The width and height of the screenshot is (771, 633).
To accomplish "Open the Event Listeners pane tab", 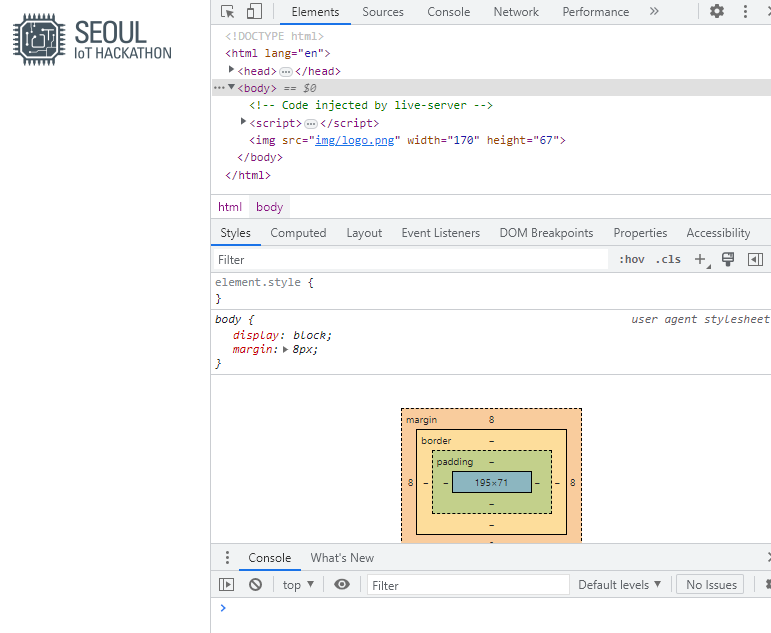I will coord(441,233).
